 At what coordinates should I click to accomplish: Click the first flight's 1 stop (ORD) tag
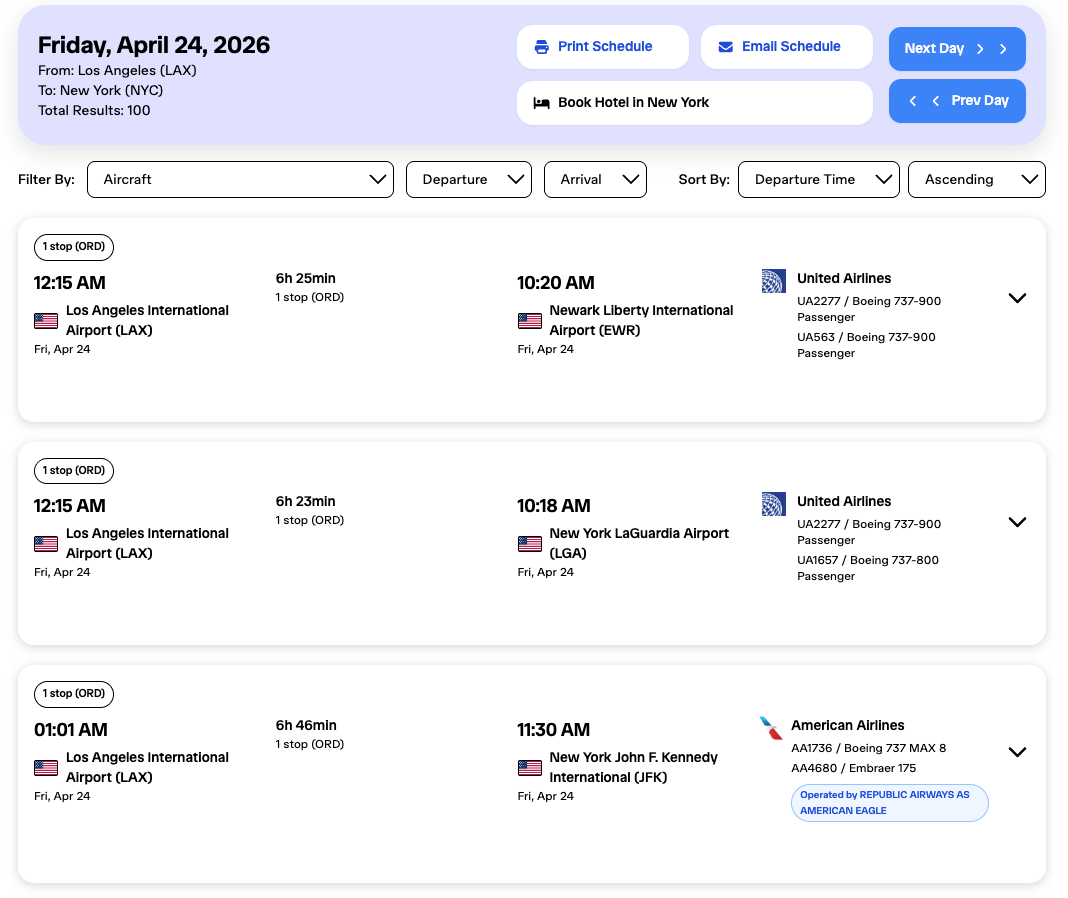tap(74, 247)
